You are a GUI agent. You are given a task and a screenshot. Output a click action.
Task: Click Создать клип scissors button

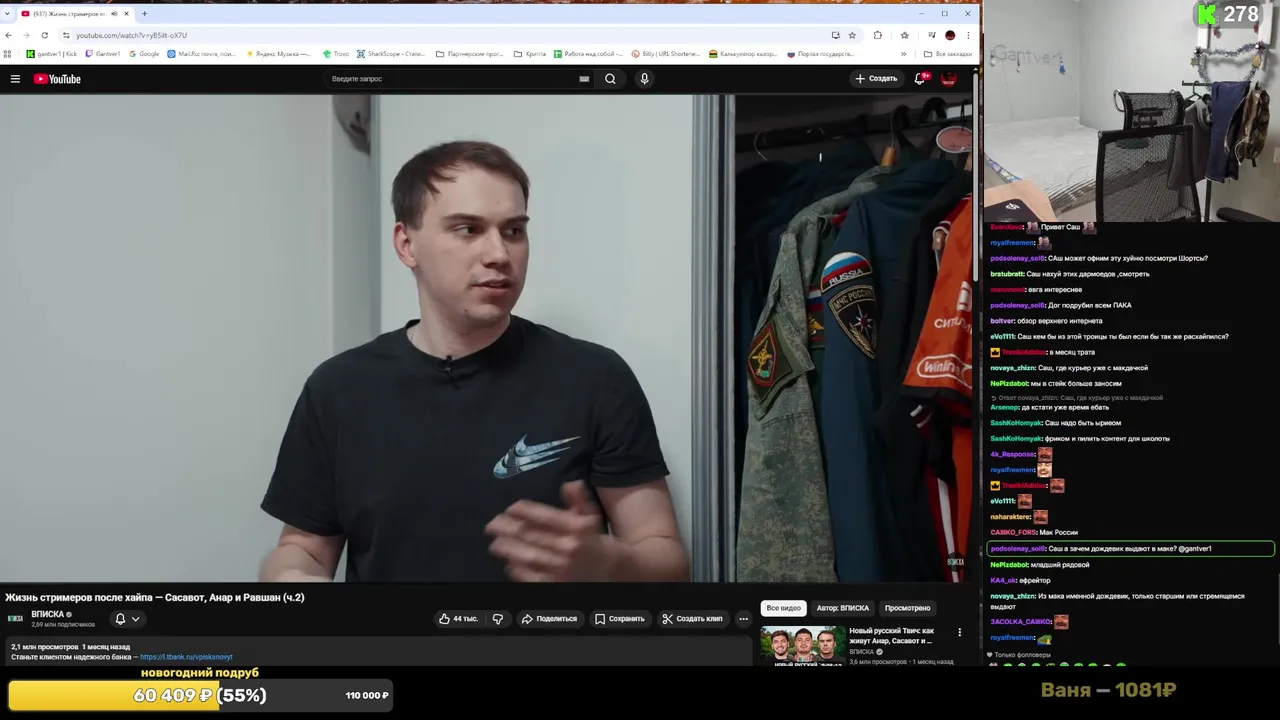point(692,619)
